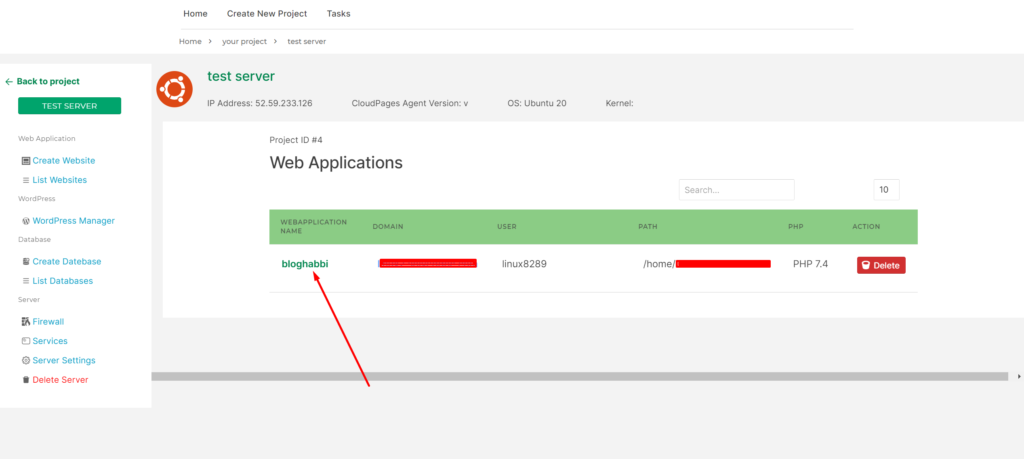The width and height of the screenshot is (1024, 459).
Task: Click the Ubuntu logo icon
Action: point(174,90)
